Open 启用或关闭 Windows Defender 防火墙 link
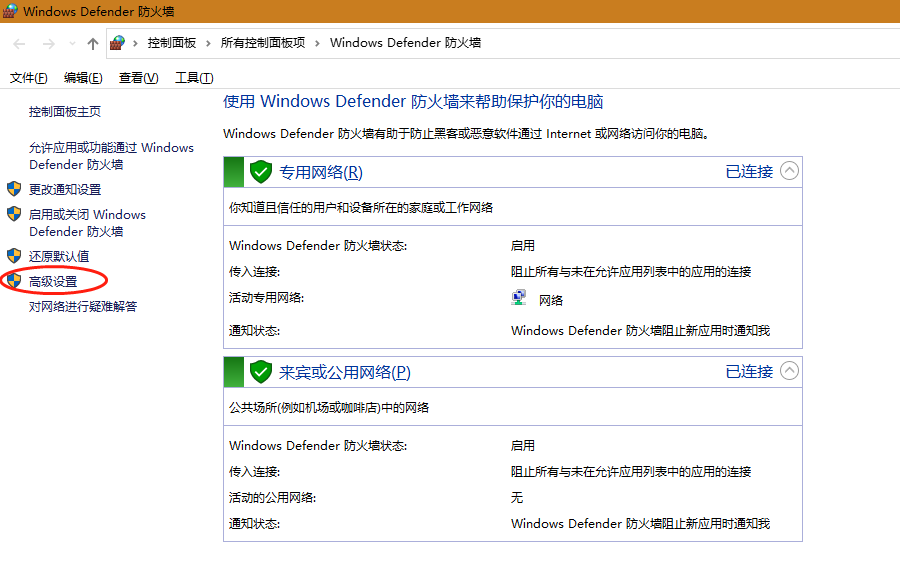The image size is (900, 587). [87, 223]
